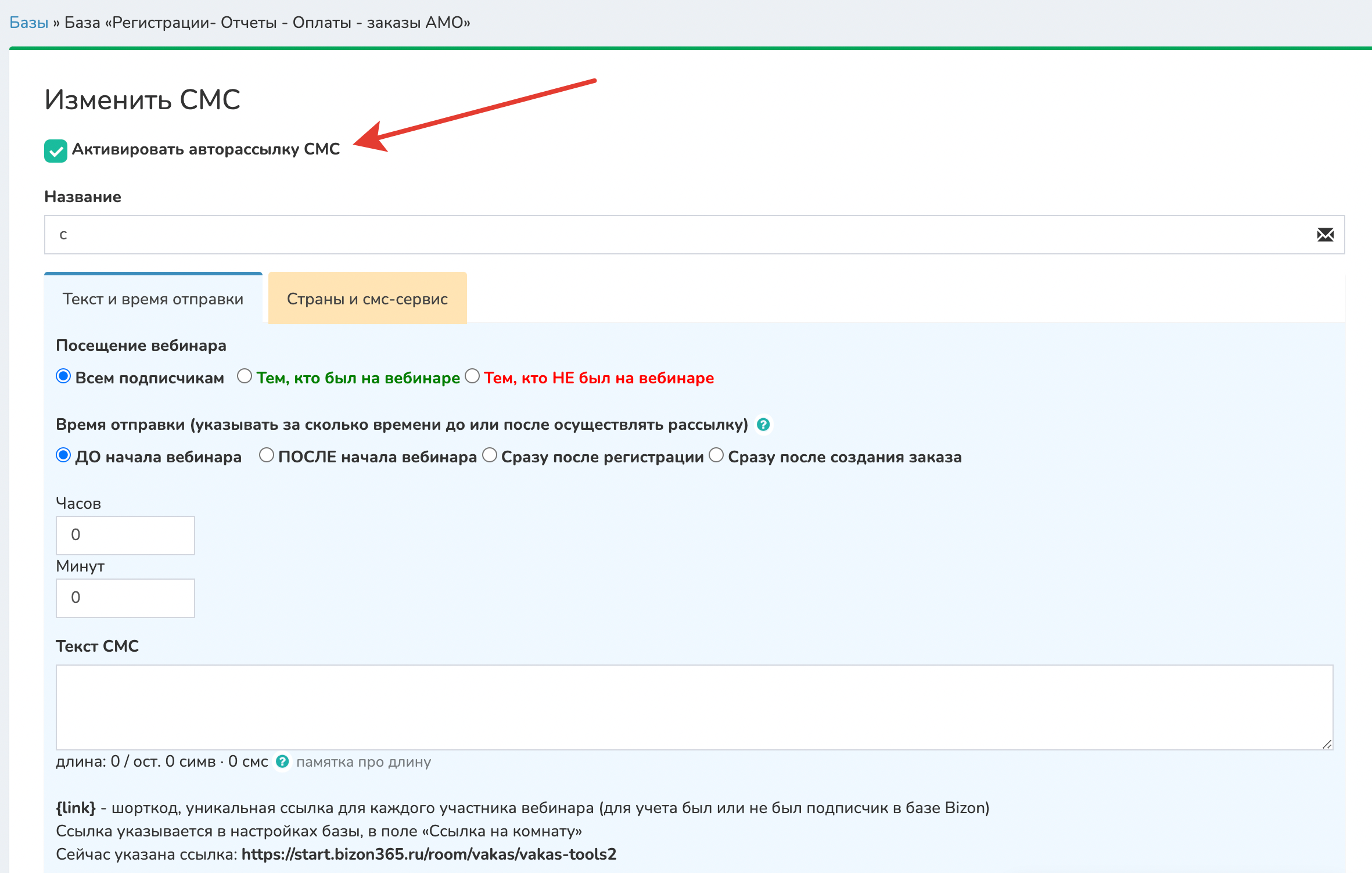Choose Тем, кто НЕ был на вебинаре
The height and width of the screenshot is (873, 1372).
(472, 376)
